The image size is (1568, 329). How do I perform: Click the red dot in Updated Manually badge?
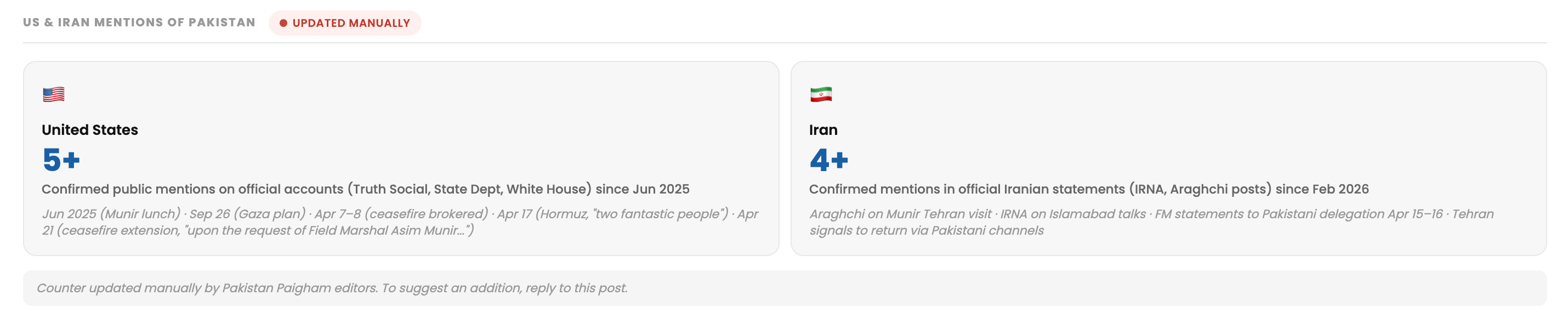pyautogui.click(x=283, y=23)
